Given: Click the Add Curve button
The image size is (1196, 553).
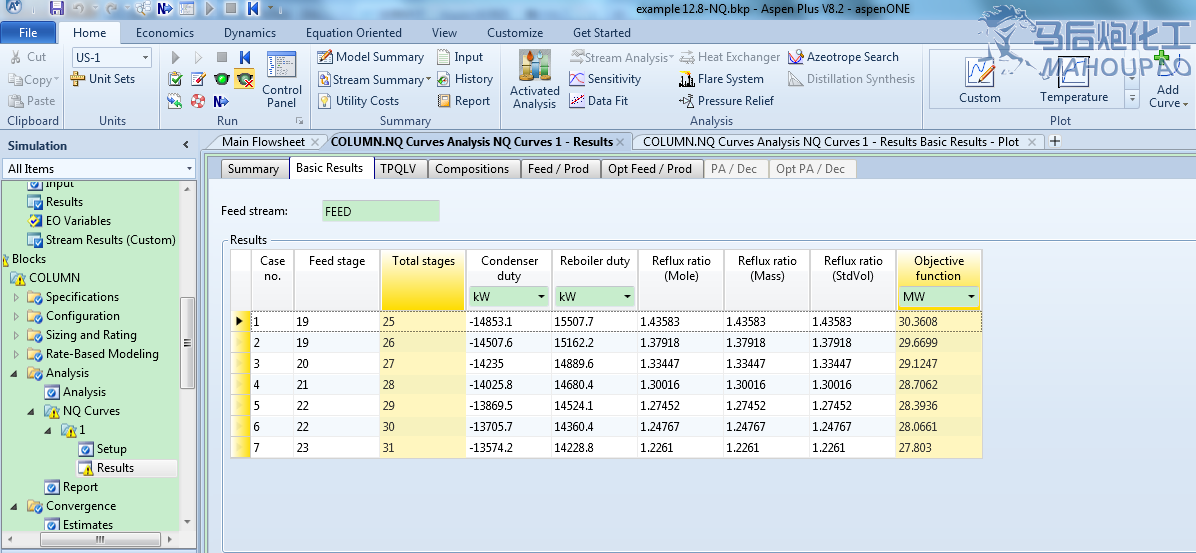Looking at the screenshot, I should point(1168,82).
